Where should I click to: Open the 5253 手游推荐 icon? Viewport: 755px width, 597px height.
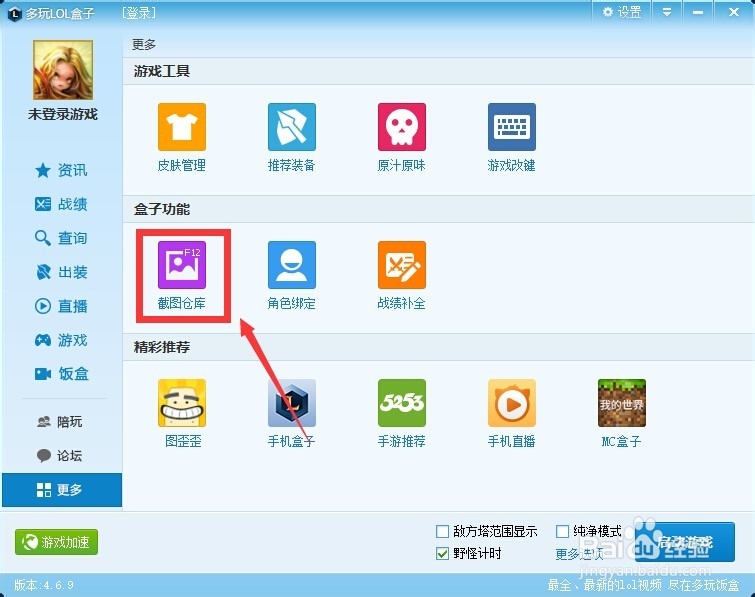pyautogui.click(x=402, y=403)
